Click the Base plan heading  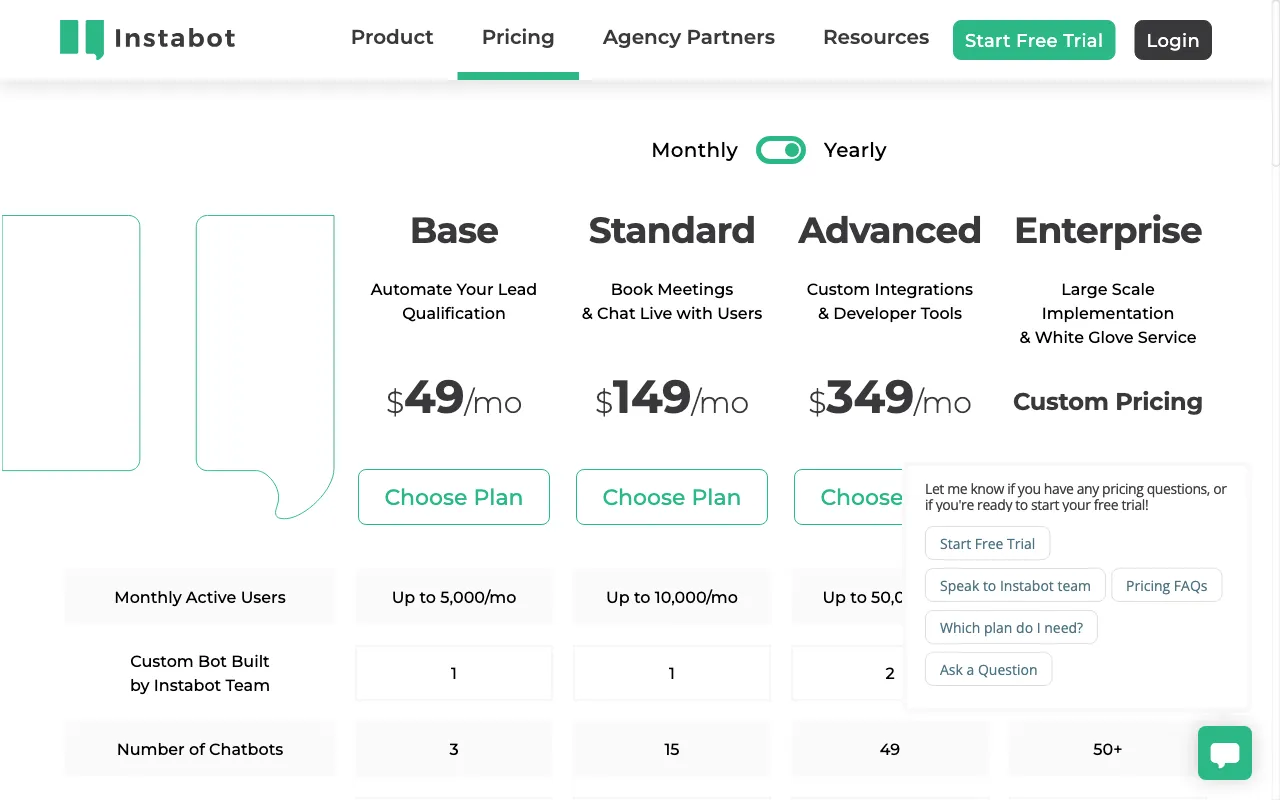[454, 231]
